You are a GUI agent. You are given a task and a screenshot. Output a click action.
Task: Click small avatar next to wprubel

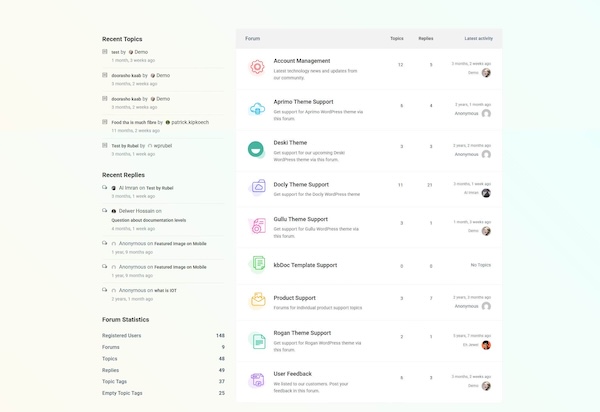point(150,146)
